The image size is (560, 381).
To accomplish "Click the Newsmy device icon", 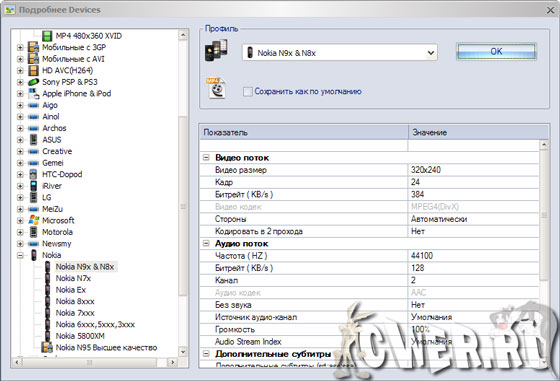I will point(34,244).
